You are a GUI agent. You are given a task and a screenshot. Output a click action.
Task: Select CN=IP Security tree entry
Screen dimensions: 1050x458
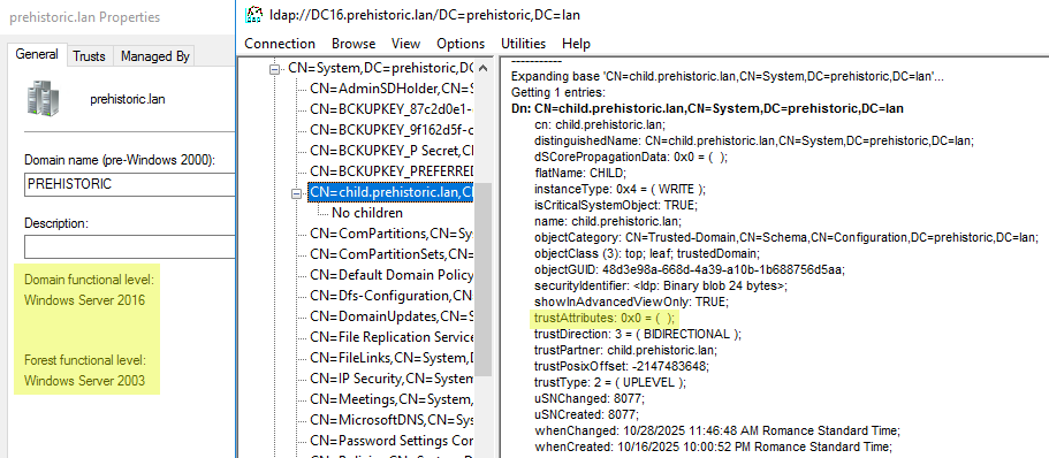(392, 379)
